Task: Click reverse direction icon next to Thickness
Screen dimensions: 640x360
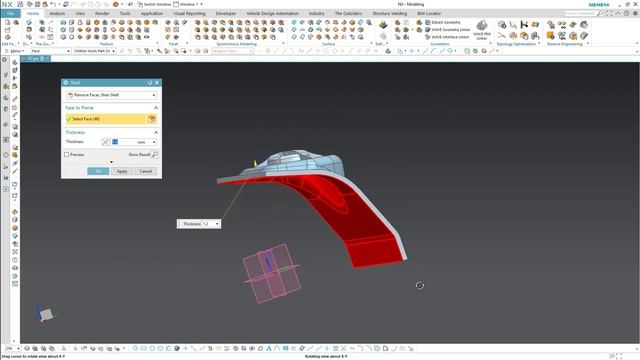Action: 105,142
